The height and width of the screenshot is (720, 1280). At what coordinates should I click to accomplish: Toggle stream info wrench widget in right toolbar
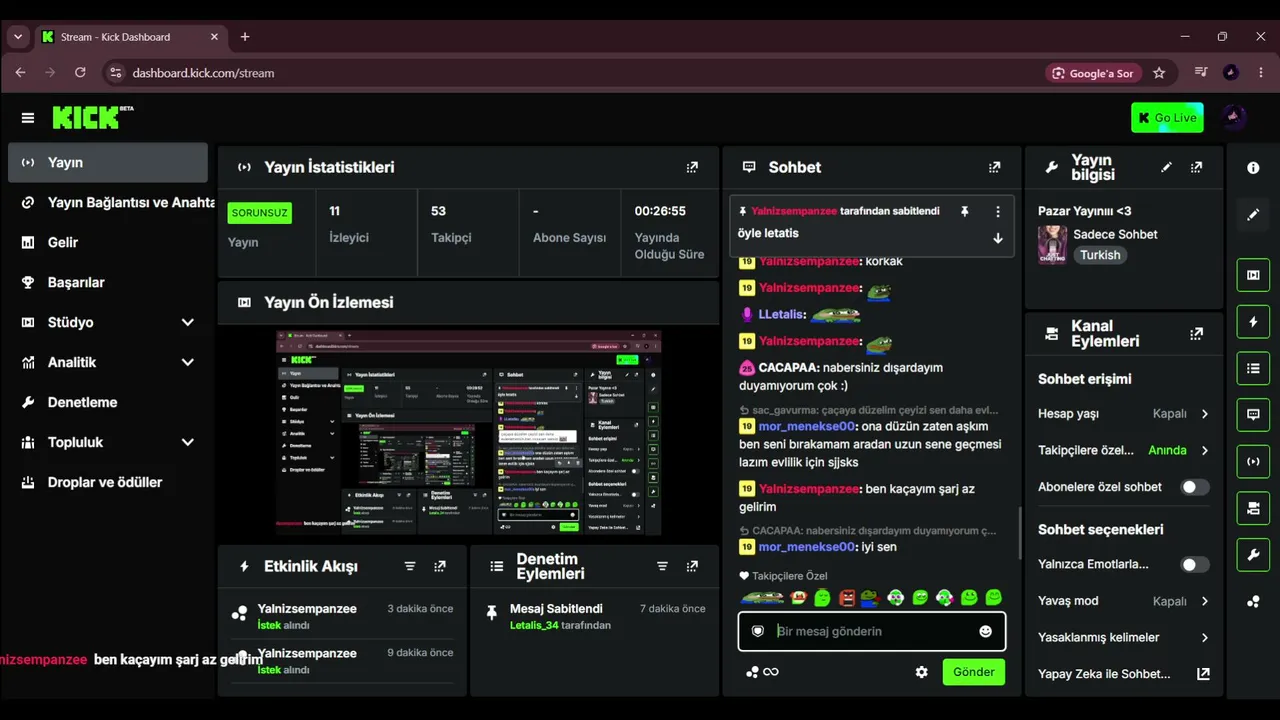(x=1253, y=554)
